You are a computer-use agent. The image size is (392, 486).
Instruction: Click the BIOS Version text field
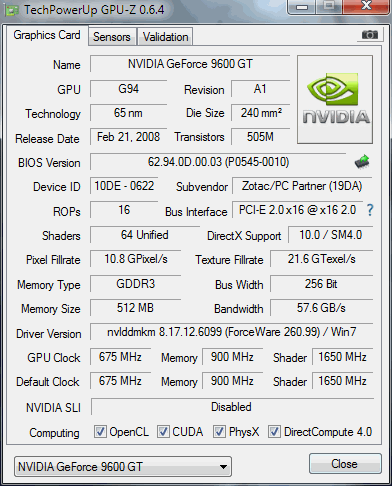point(218,162)
